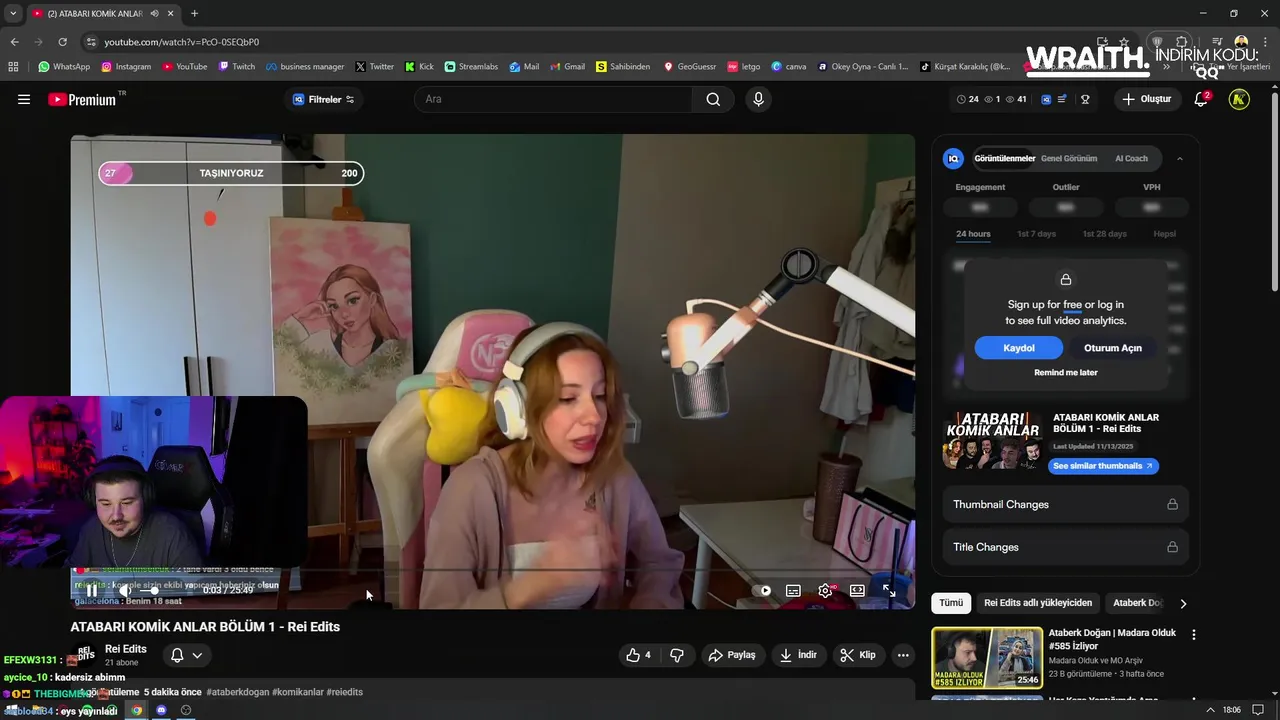Viewport: 1280px width, 720px height.
Task: Click See similar thumbnails button
Action: click(1103, 466)
